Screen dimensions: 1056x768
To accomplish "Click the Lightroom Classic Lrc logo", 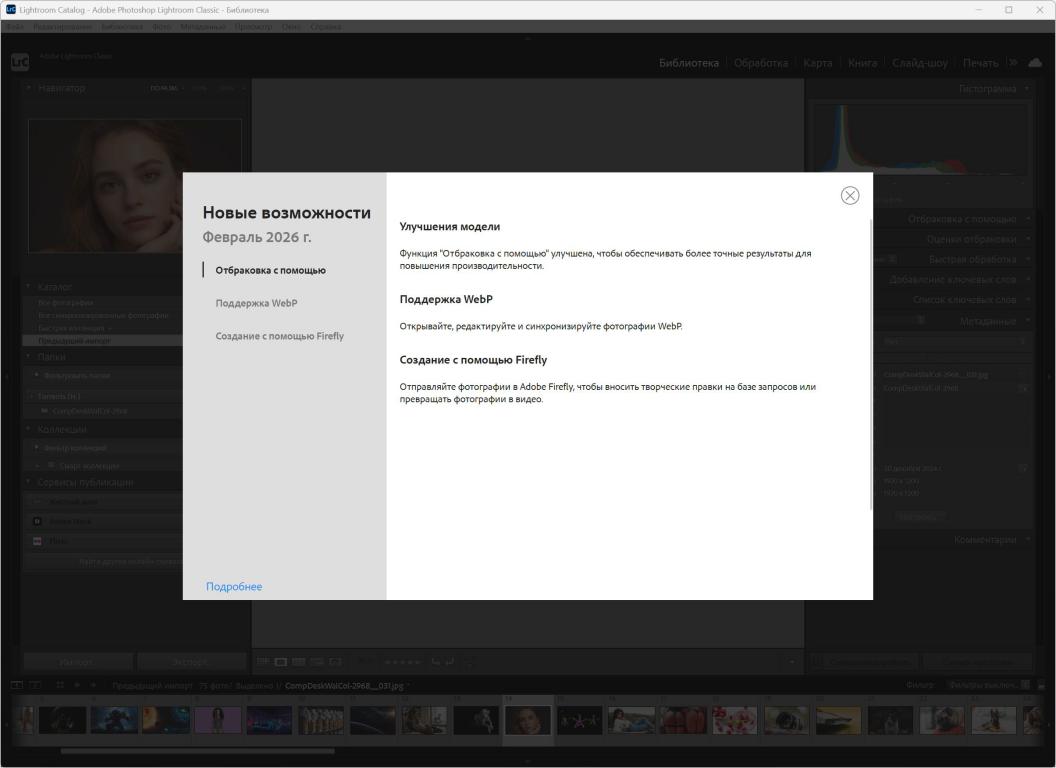I will 20,62.
